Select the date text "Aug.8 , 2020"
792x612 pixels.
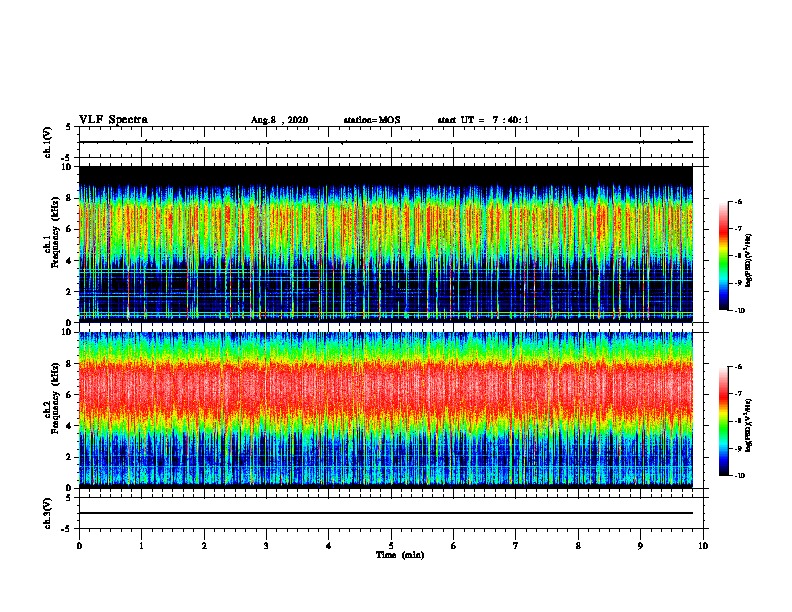pos(279,120)
